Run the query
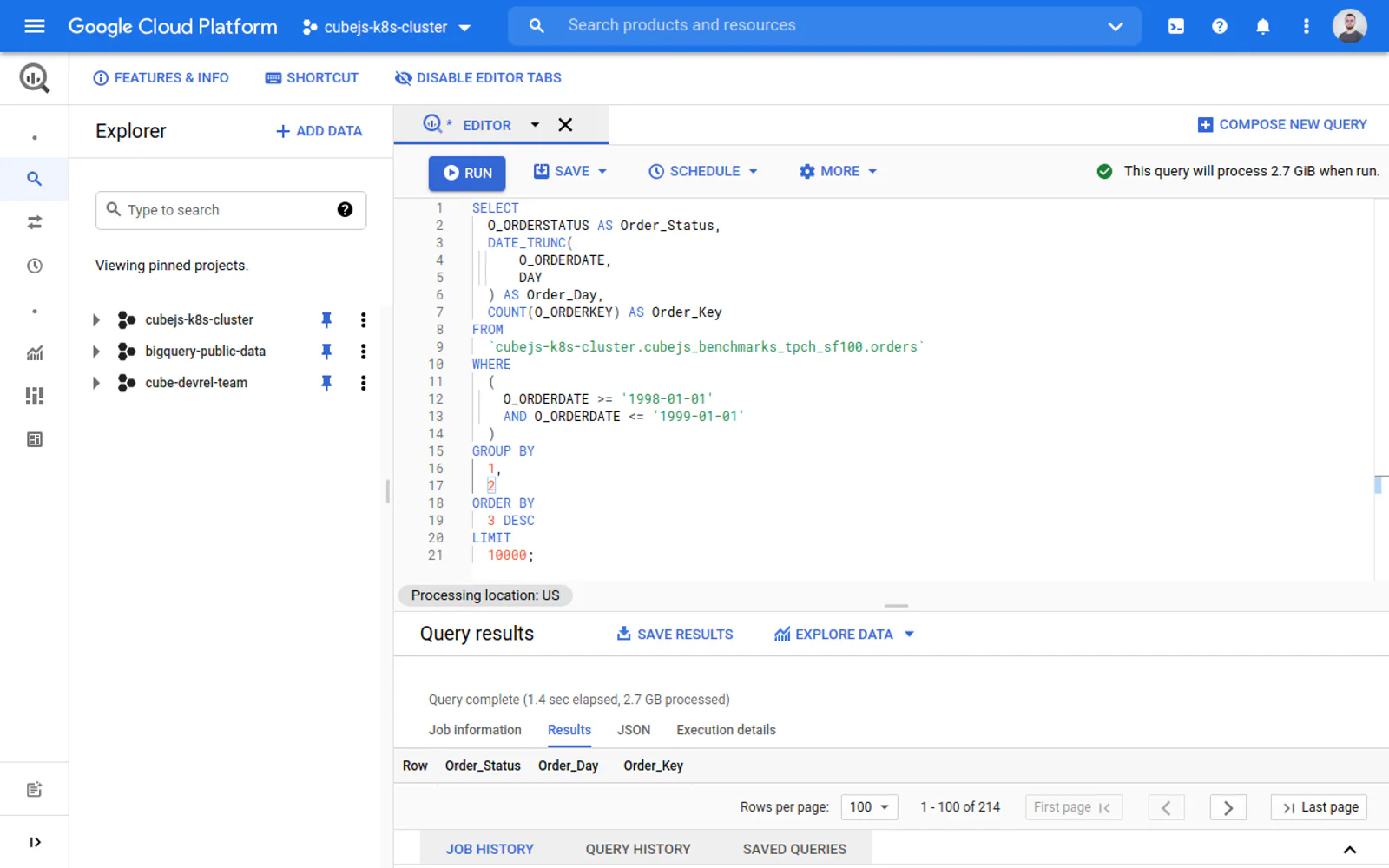The width and height of the screenshot is (1389, 868). [467, 173]
